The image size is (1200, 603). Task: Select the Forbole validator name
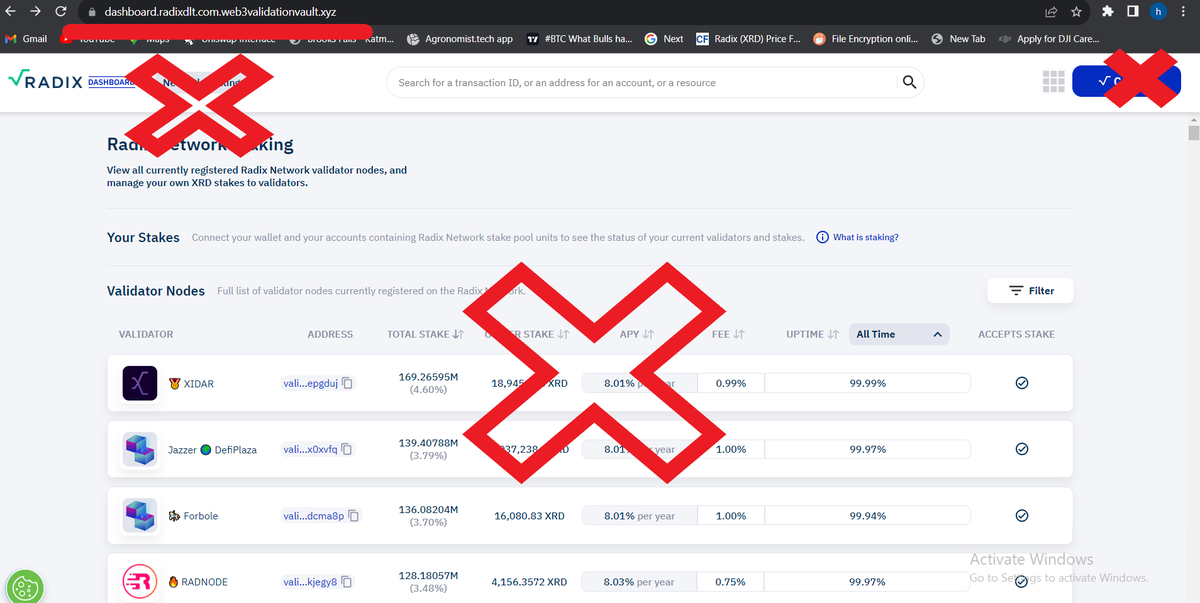201,516
